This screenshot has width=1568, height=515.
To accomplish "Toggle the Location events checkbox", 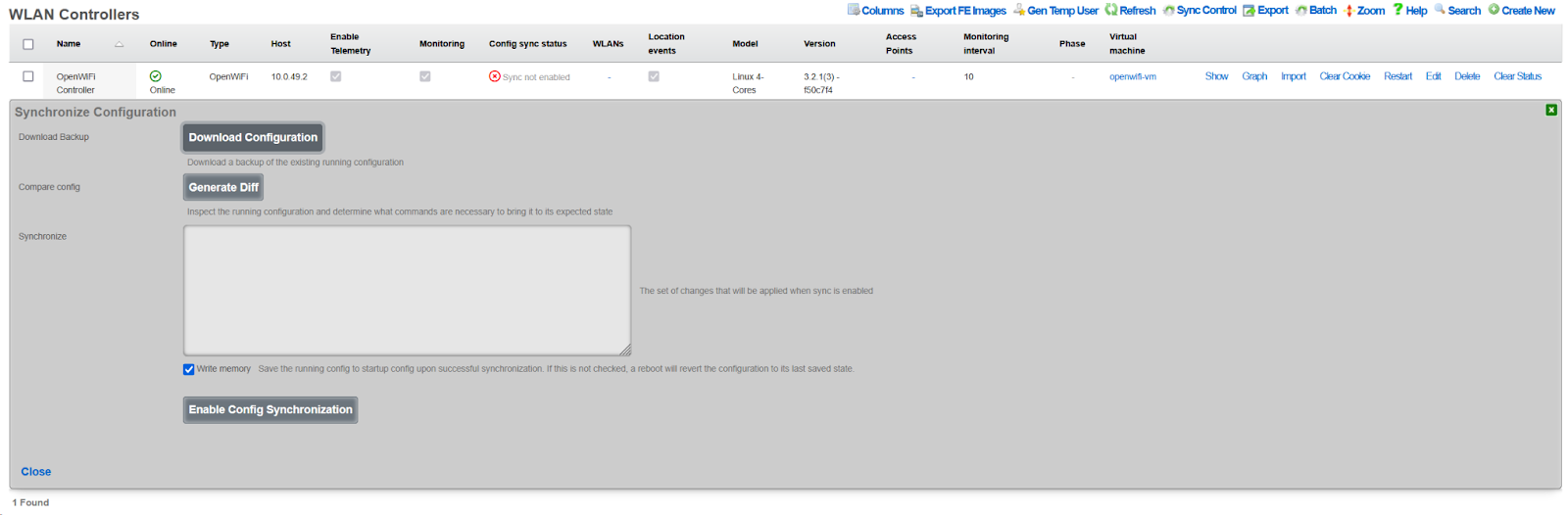I will point(654,76).
